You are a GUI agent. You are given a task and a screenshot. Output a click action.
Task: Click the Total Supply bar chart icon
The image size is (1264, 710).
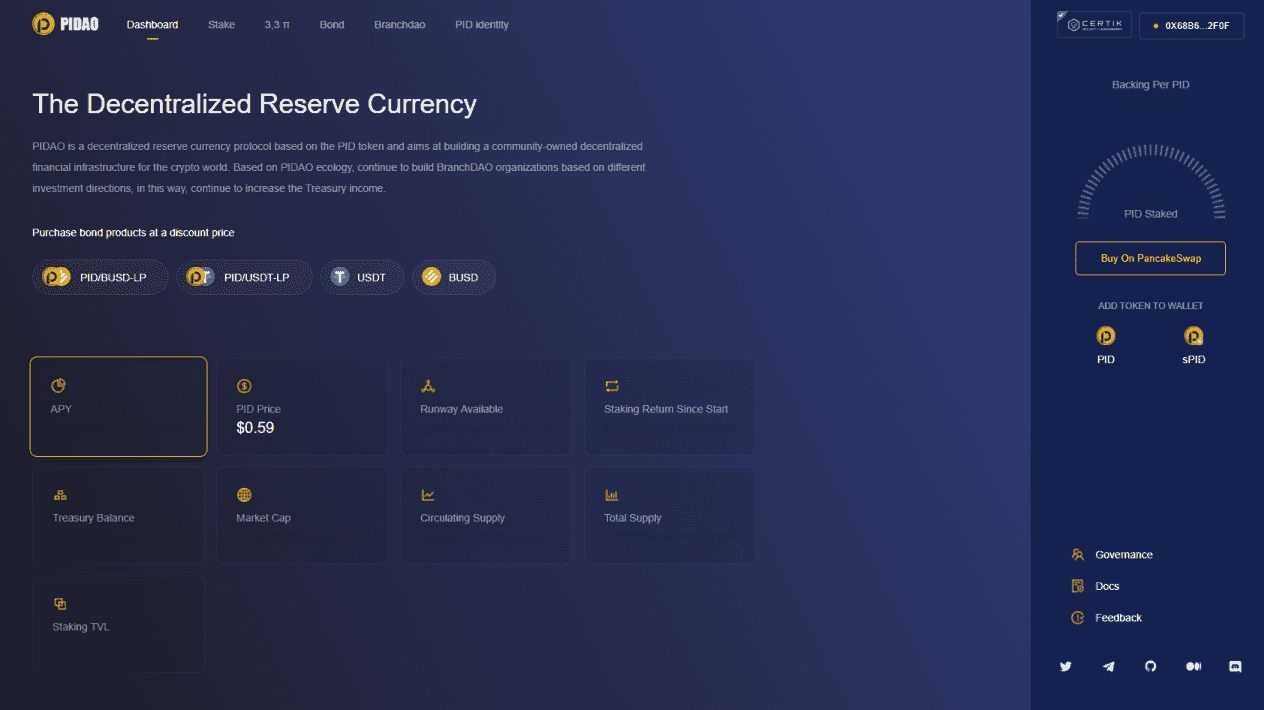click(612, 495)
